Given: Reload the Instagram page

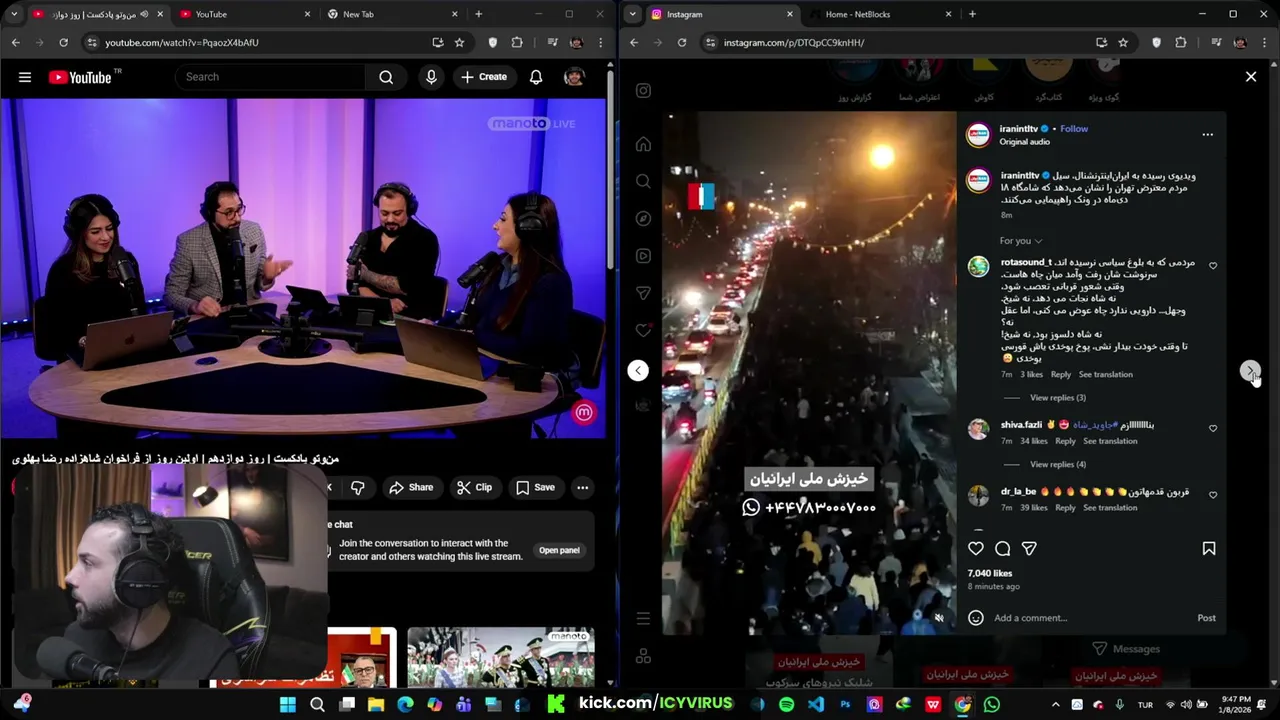Looking at the screenshot, I should pyautogui.click(x=682, y=42).
